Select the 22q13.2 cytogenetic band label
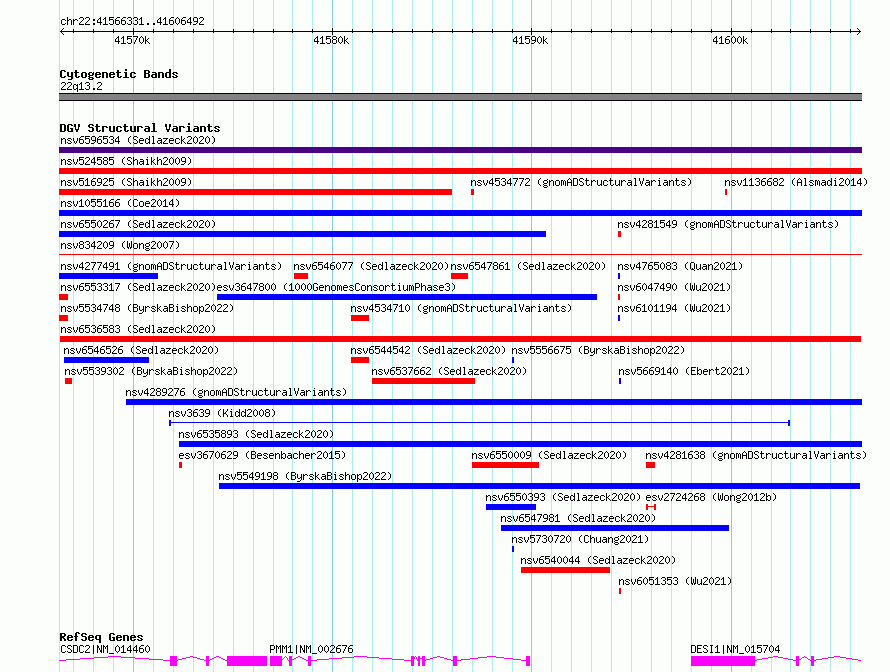 tap(81, 86)
